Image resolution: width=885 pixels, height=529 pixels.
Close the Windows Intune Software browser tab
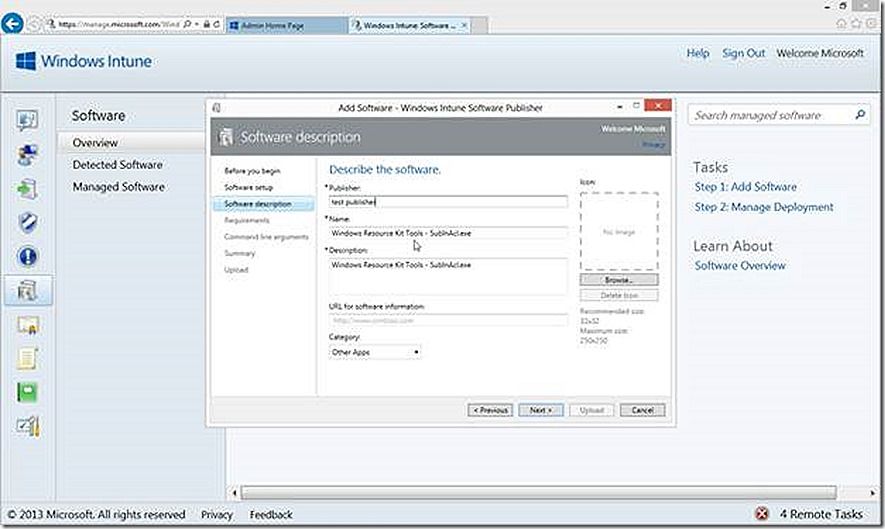pyautogui.click(x=464, y=25)
